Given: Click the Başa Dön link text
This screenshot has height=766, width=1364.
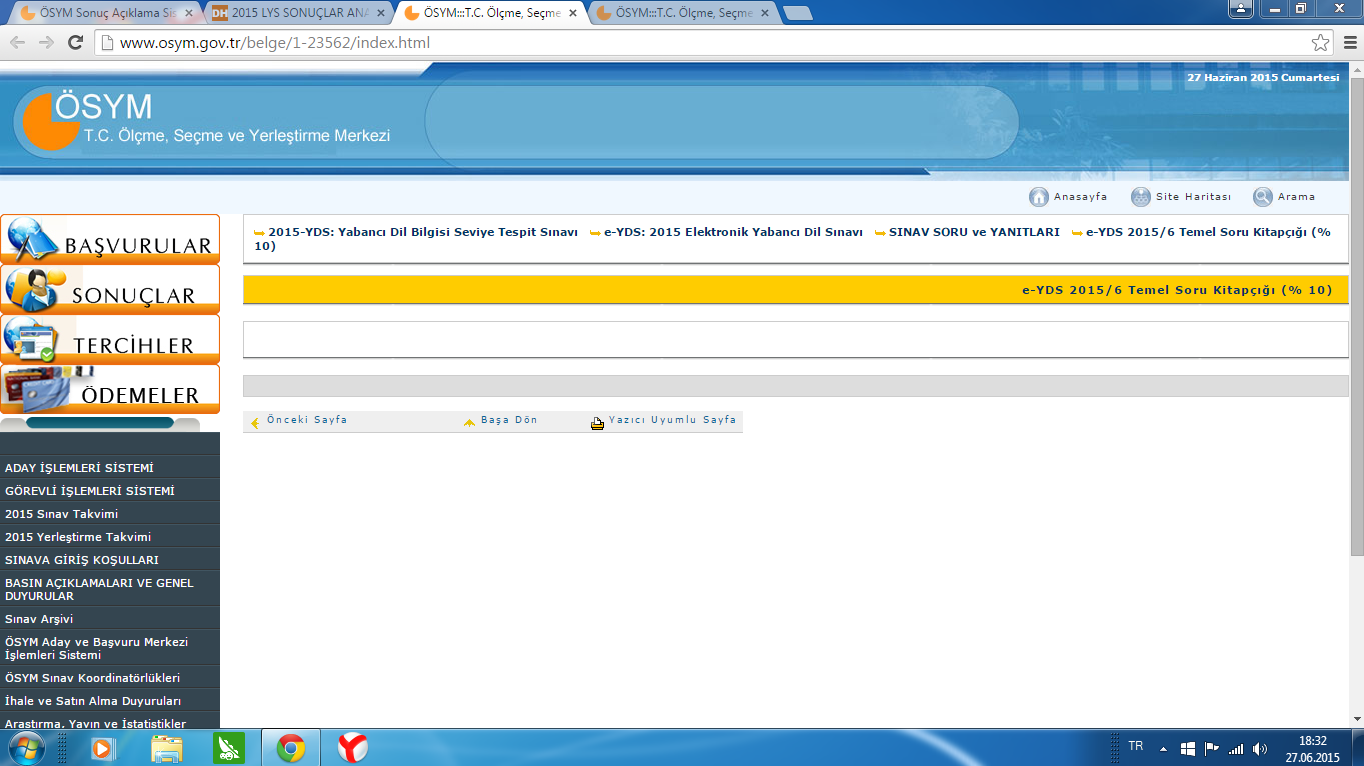Looking at the screenshot, I should [x=509, y=420].
